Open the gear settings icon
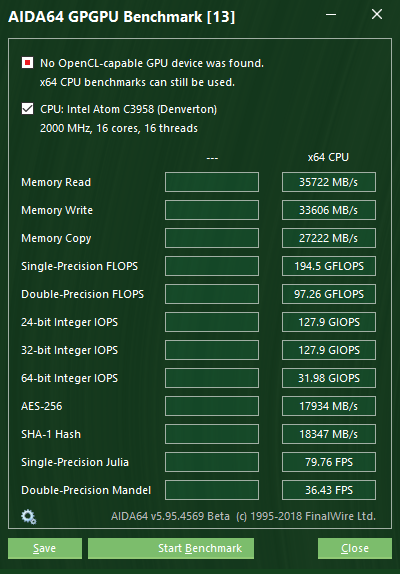Screen dimensions: 400x574 point(29,517)
